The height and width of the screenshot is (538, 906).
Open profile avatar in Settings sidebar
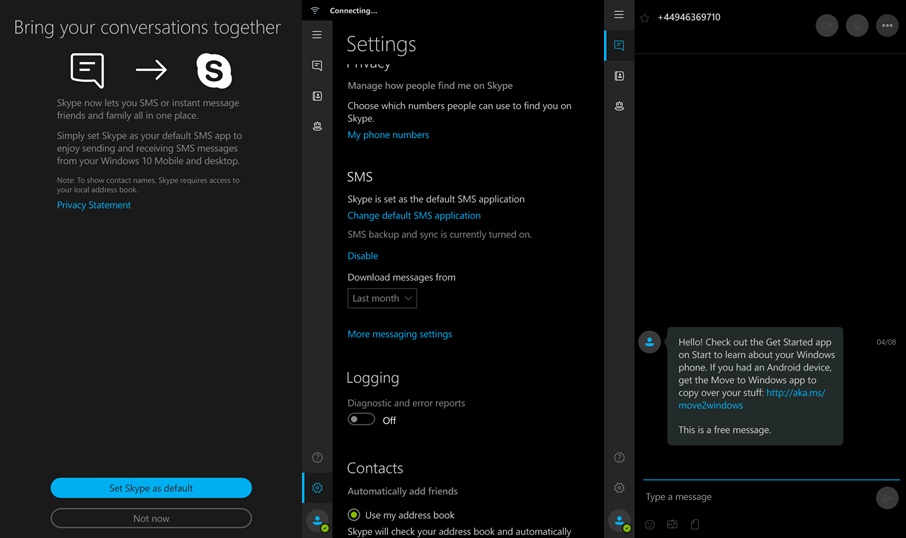(317, 521)
